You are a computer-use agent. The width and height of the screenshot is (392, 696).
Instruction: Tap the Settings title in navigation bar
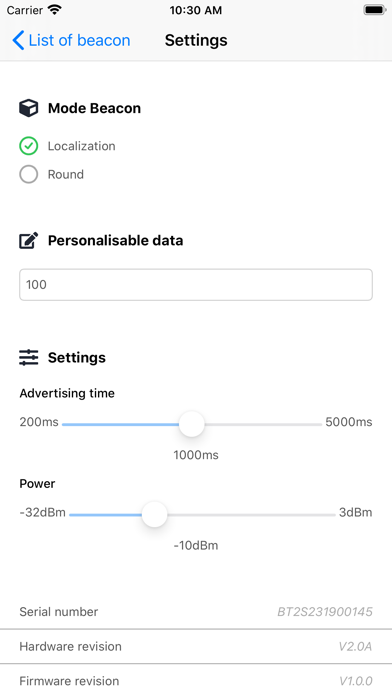coord(196,40)
